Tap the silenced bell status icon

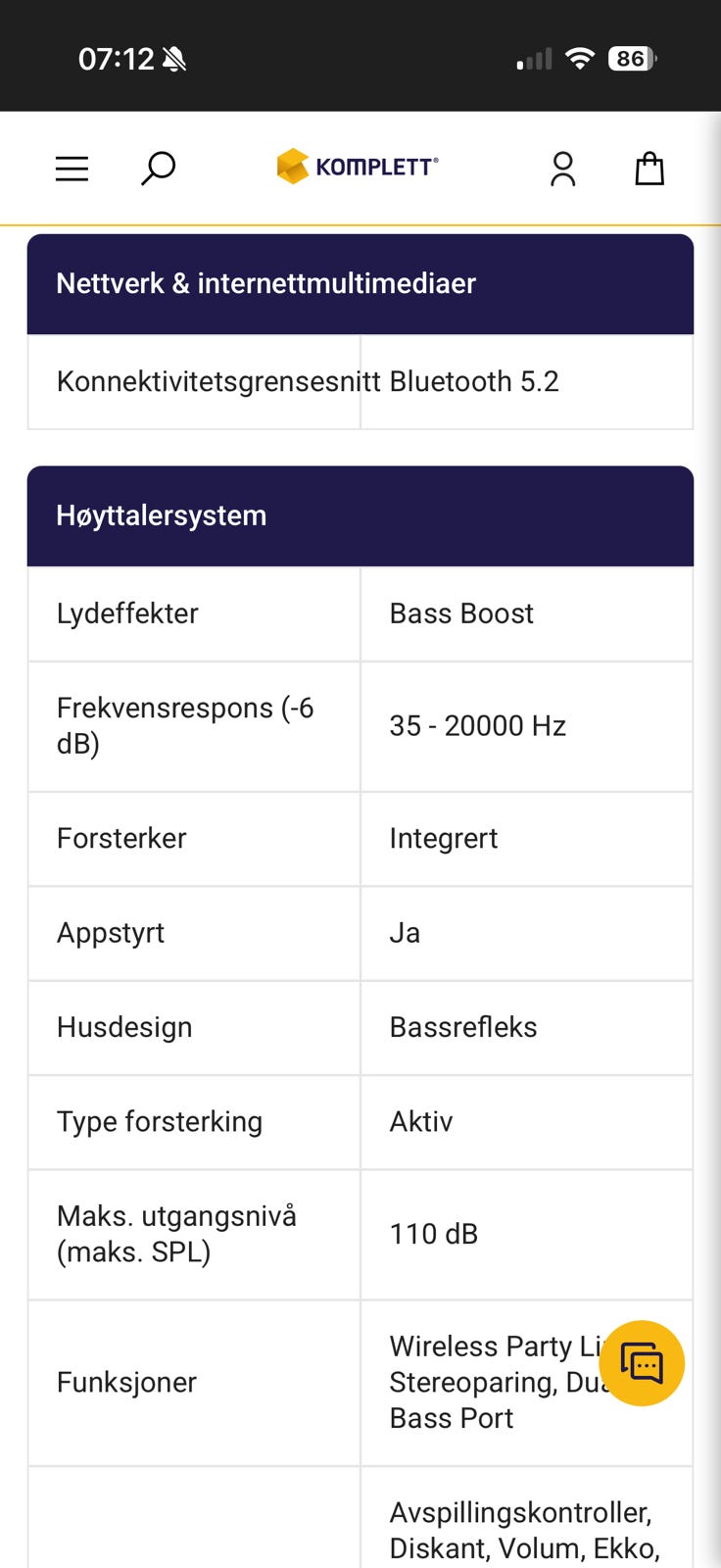click(x=174, y=60)
